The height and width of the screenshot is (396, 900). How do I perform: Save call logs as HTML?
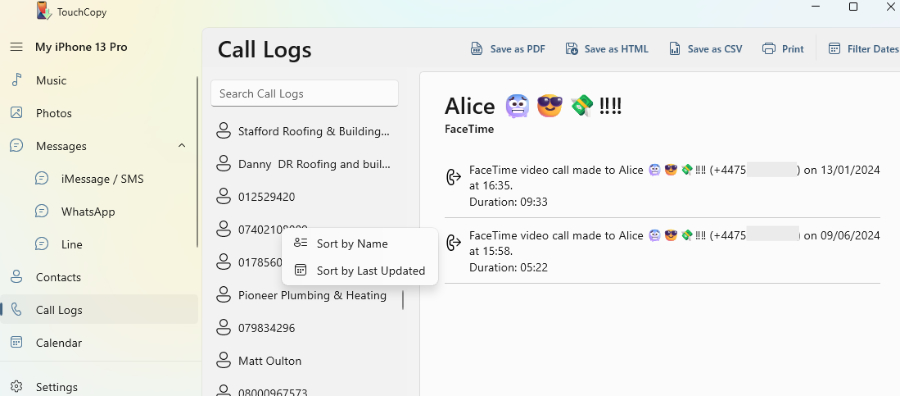[x=607, y=49]
